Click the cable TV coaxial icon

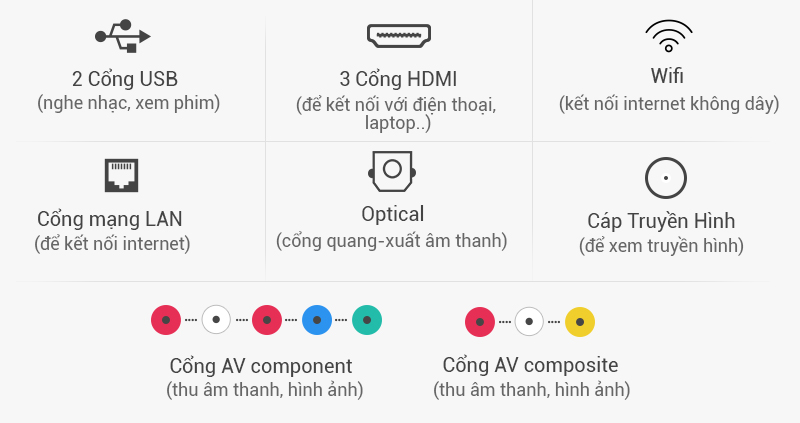(x=666, y=178)
